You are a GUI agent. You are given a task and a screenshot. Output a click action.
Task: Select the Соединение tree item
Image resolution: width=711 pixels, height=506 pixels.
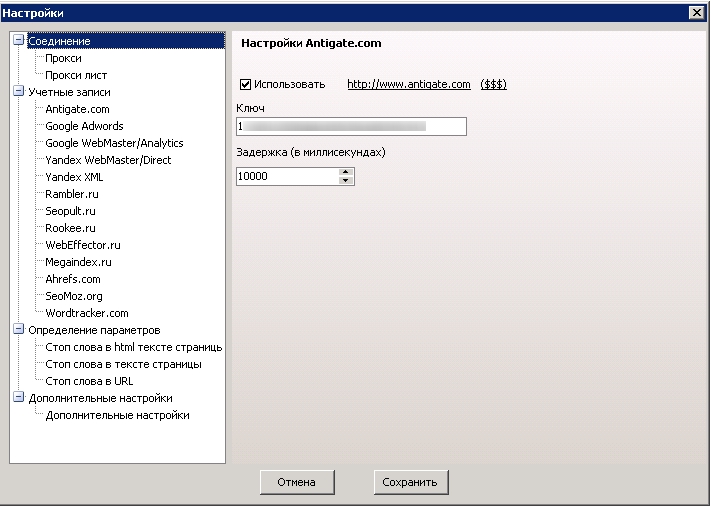tap(126, 41)
